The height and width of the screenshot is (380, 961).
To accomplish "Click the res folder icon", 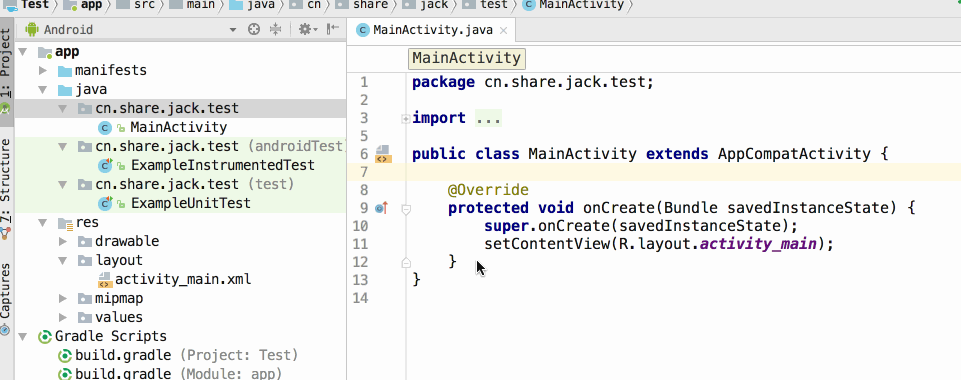I will point(65,222).
